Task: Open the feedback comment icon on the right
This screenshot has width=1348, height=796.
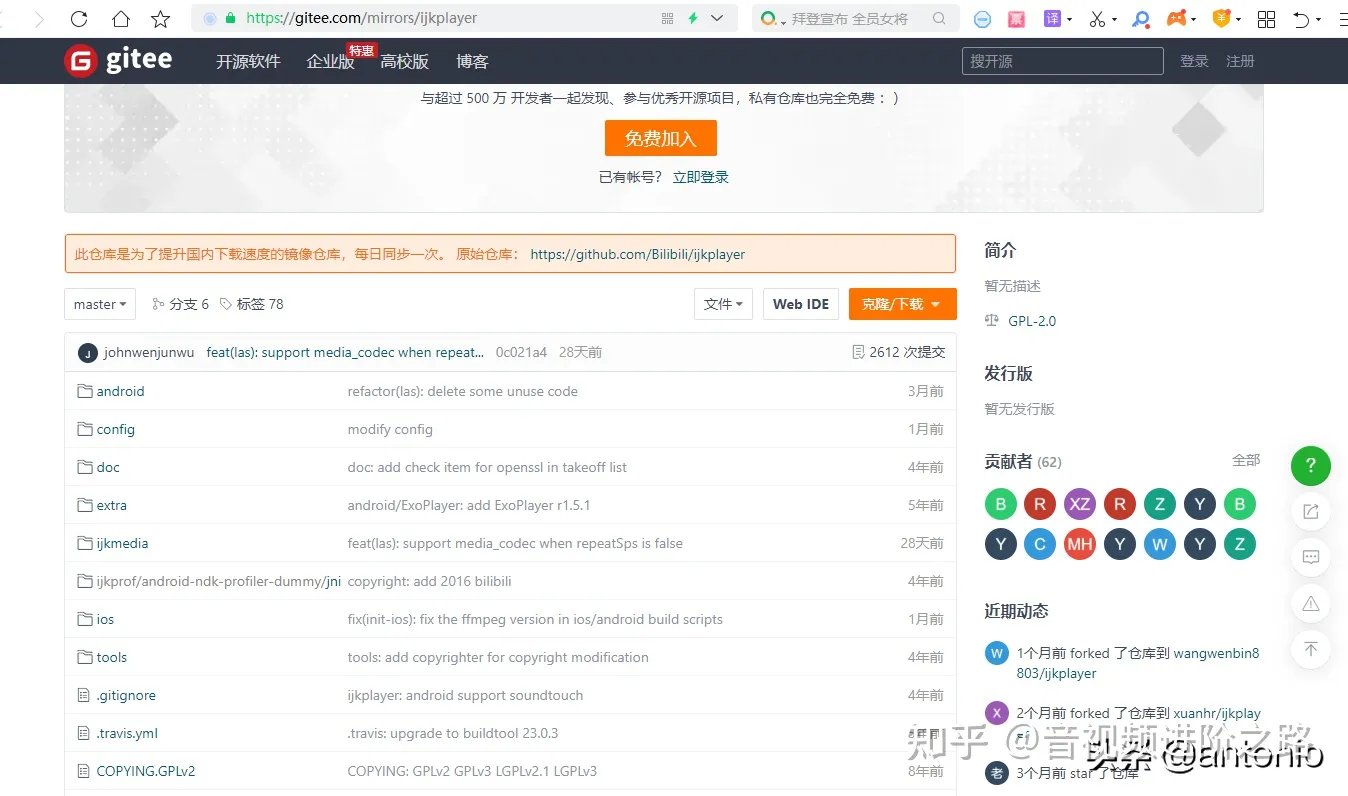Action: pos(1310,557)
